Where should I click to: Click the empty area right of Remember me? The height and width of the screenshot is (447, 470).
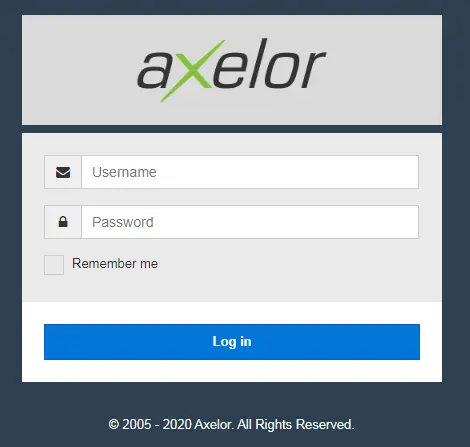(x=300, y=265)
